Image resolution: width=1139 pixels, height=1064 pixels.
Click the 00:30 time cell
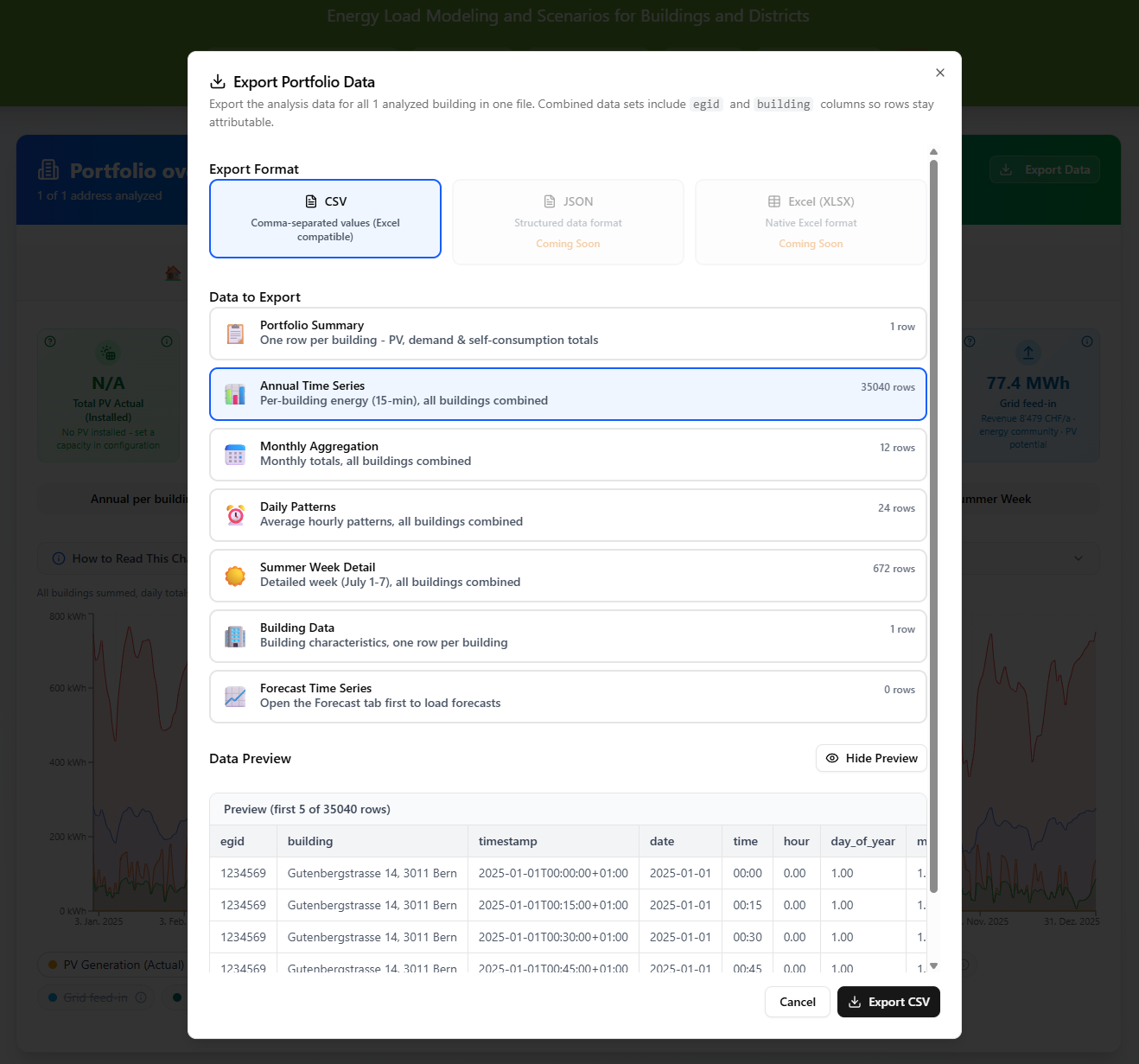[748, 937]
